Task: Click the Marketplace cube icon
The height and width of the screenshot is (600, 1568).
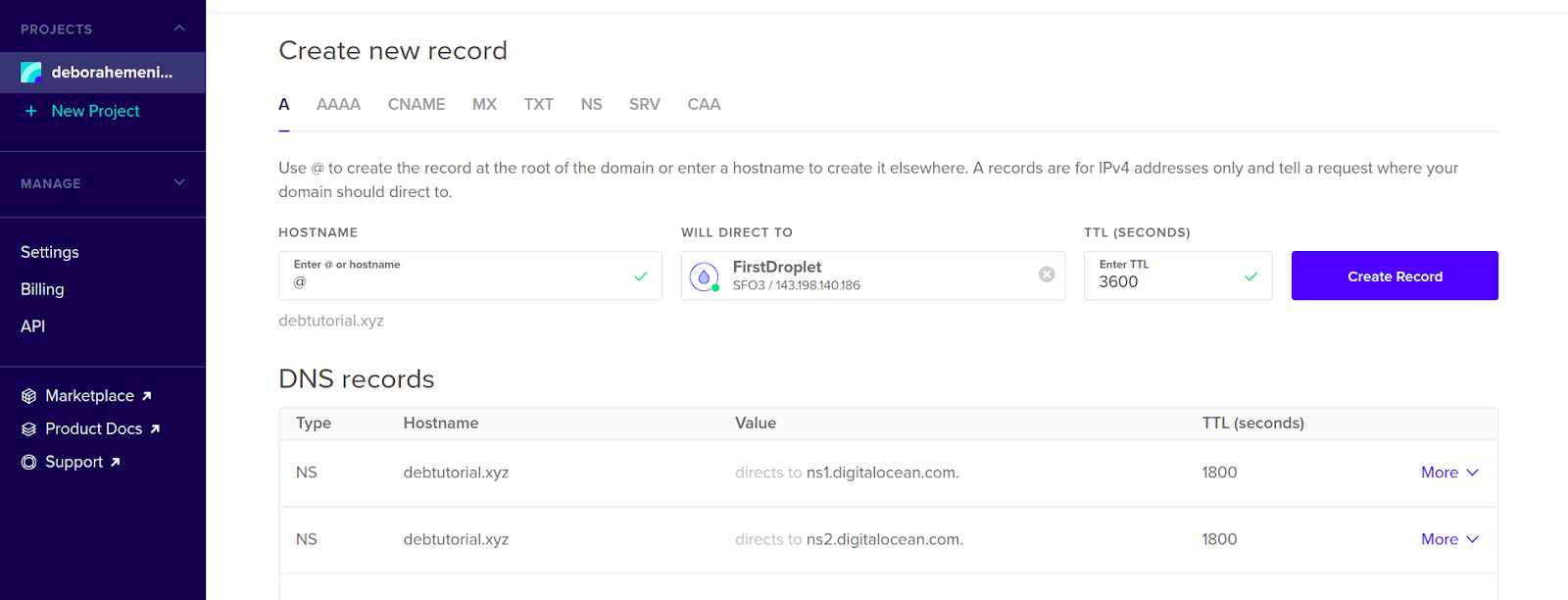Action: (29, 396)
